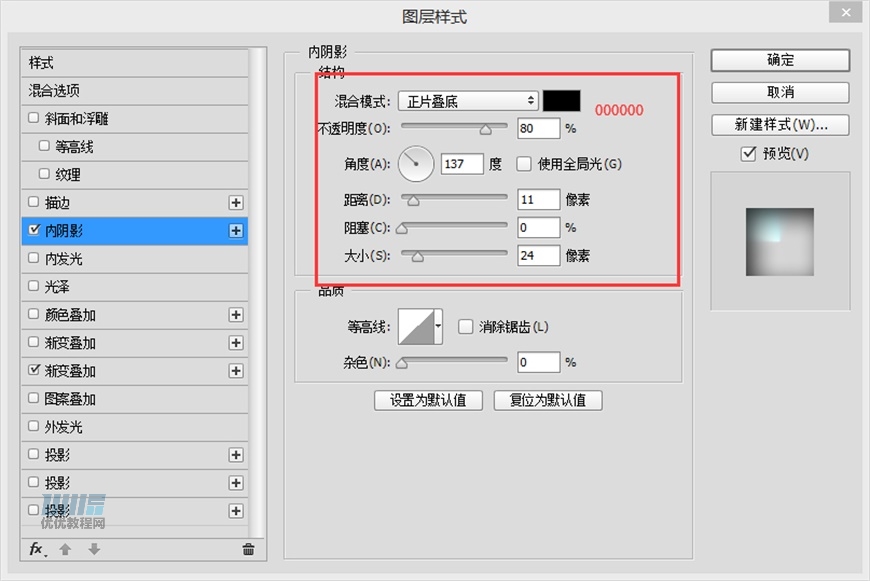This screenshot has width=870, height=581.
Task: Enable the 光泽 checkbox
Action: 33,286
